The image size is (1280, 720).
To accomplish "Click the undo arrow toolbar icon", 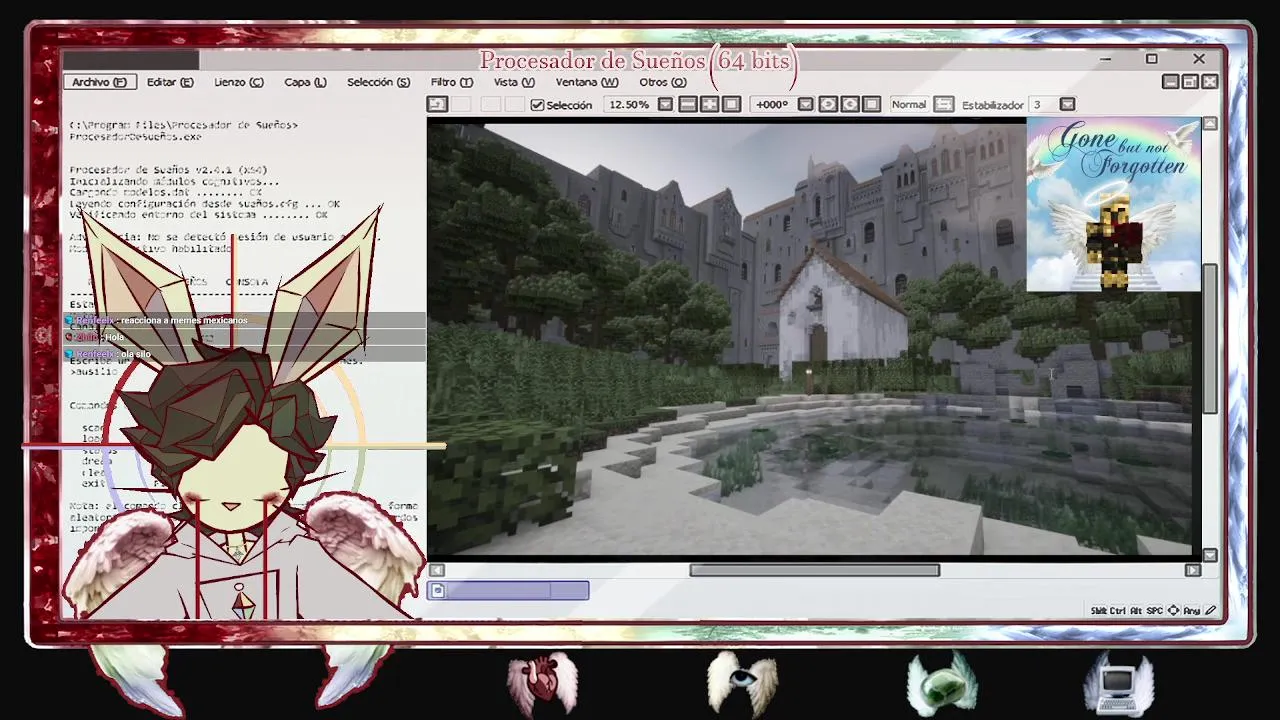I will pos(437,104).
